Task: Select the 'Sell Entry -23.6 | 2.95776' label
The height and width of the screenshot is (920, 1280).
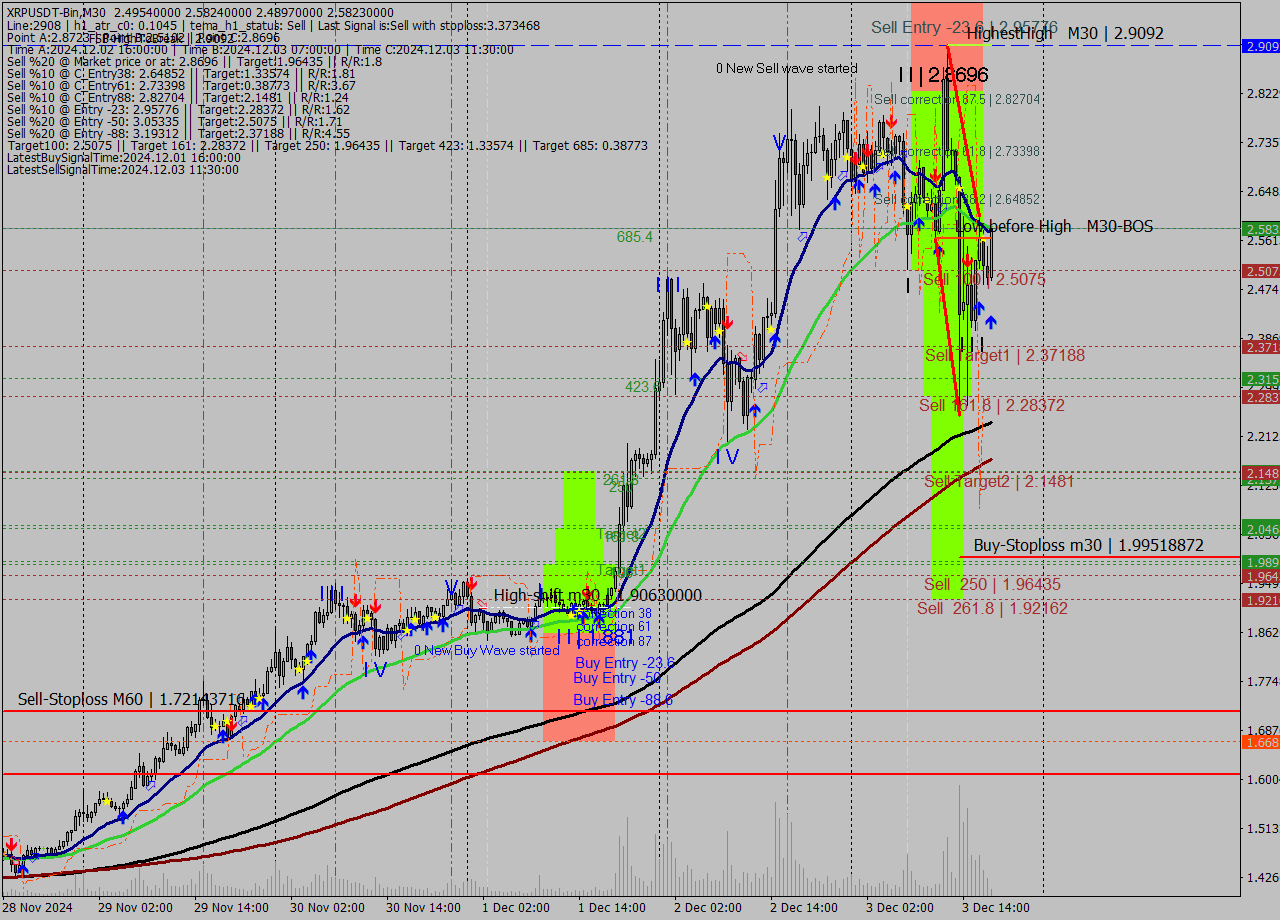Action: point(964,27)
